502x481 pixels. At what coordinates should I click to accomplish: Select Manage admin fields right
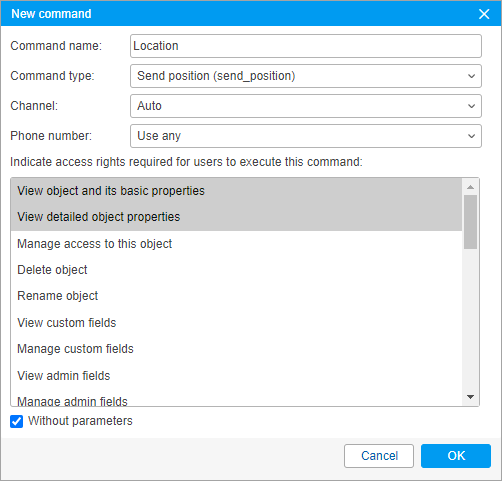236,399
